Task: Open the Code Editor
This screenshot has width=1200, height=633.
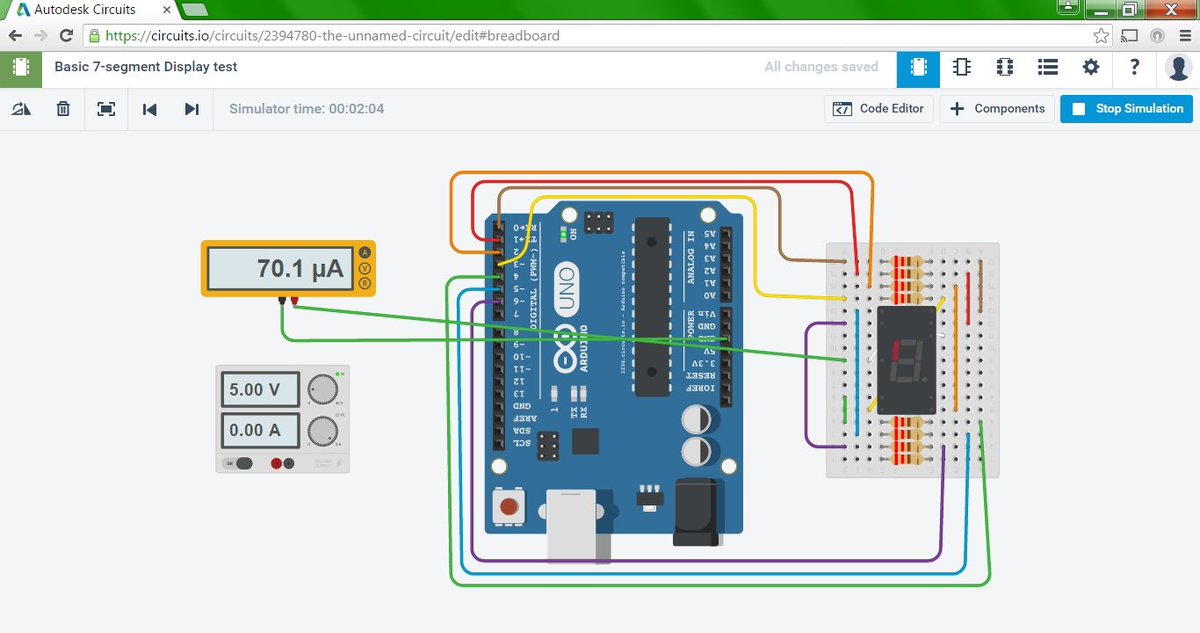Action: click(880, 109)
